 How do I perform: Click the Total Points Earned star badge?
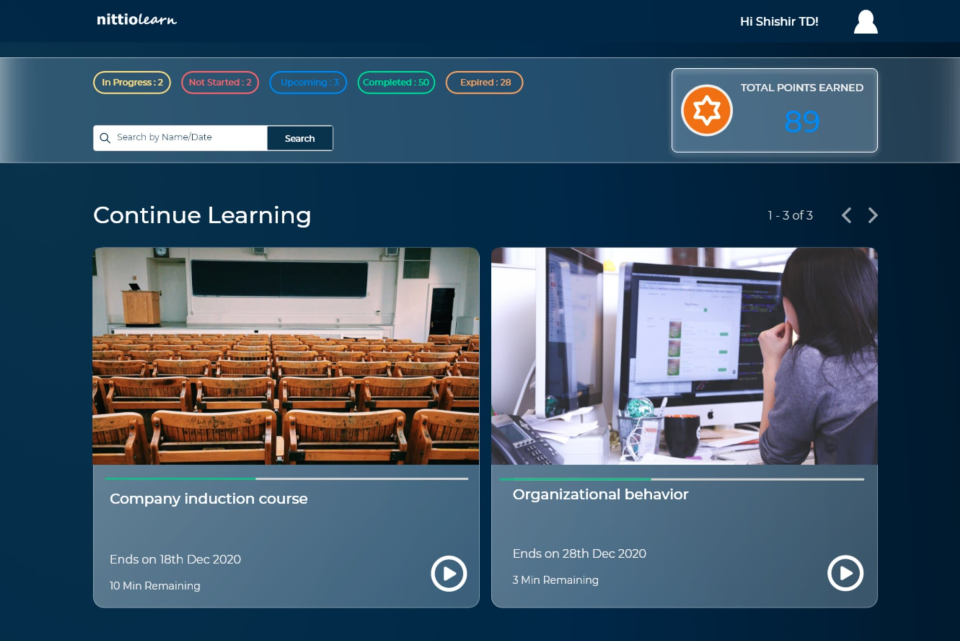point(706,111)
